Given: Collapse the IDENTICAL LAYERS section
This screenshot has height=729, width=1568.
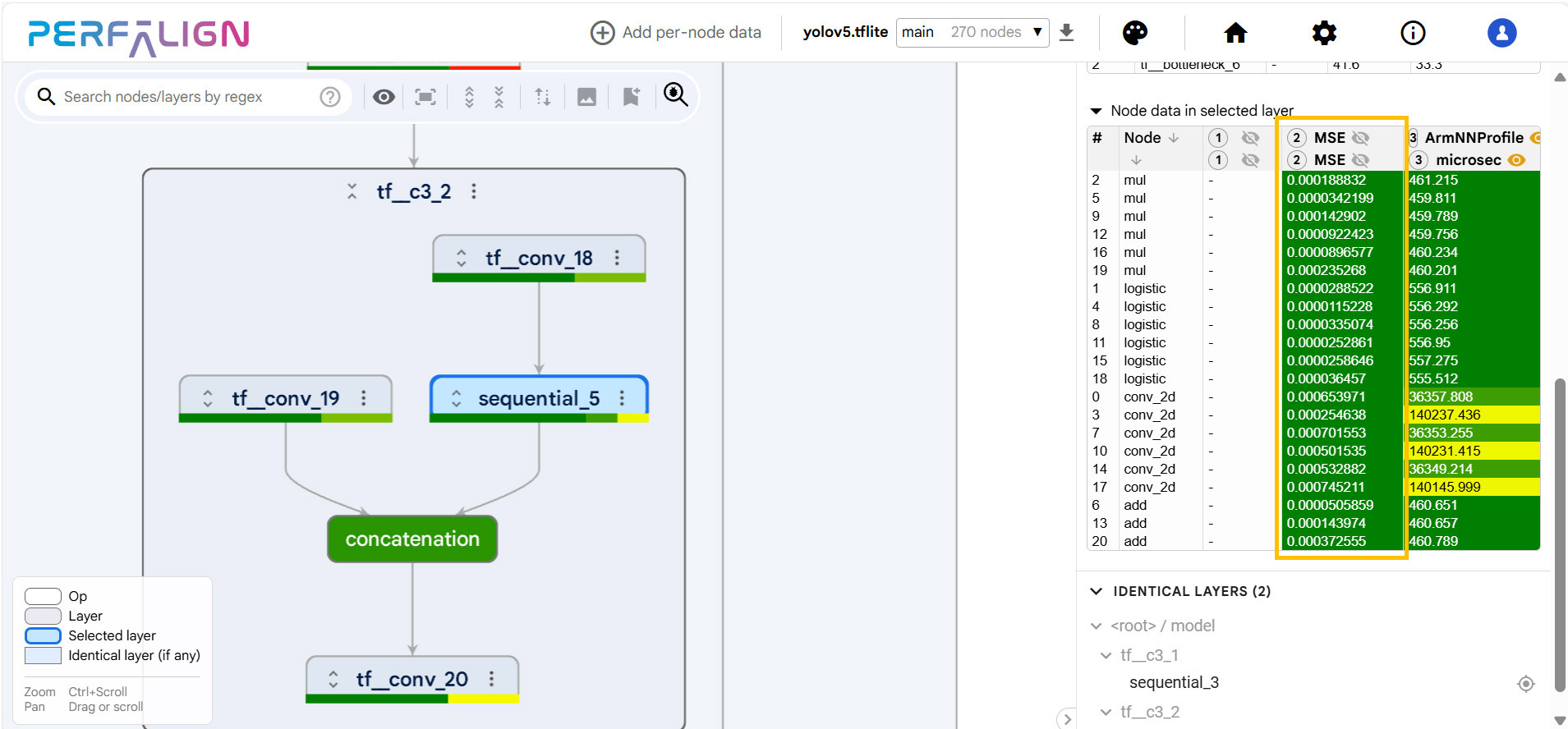Looking at the screenshot, I should coord(1096,591).
